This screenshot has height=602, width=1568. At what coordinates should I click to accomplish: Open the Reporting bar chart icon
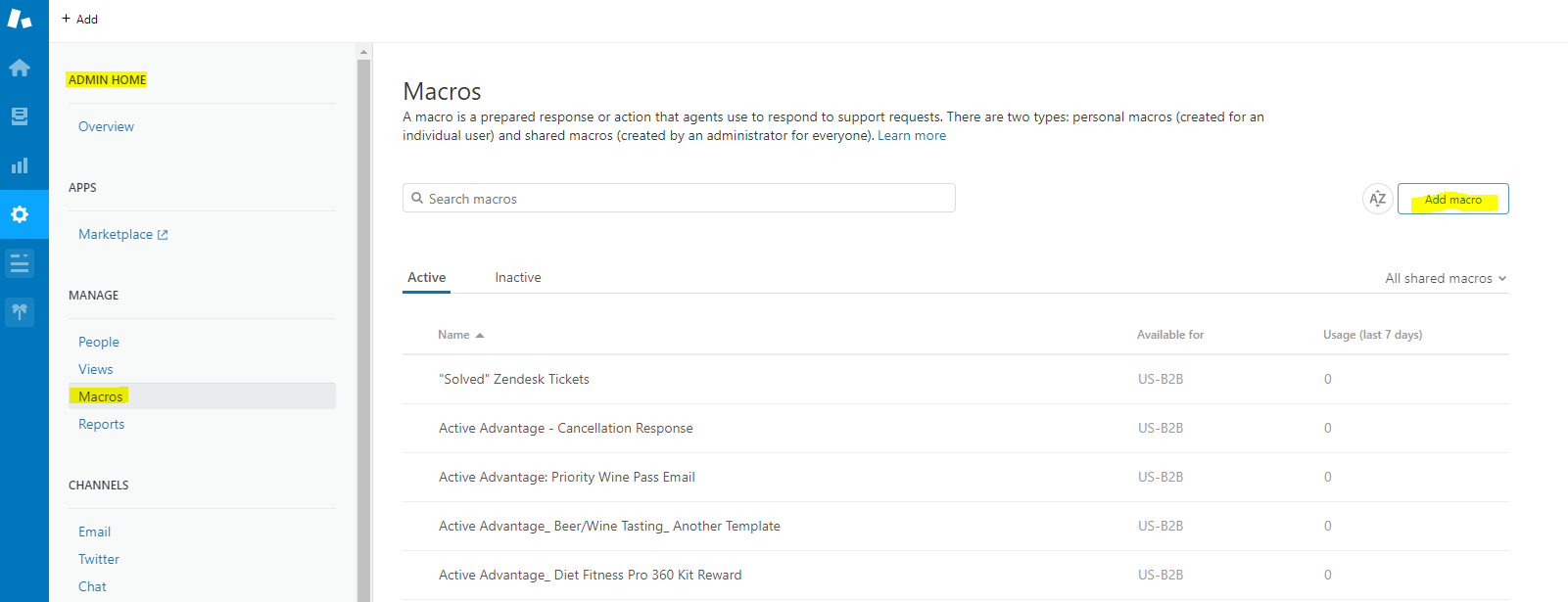coord(20,165)
